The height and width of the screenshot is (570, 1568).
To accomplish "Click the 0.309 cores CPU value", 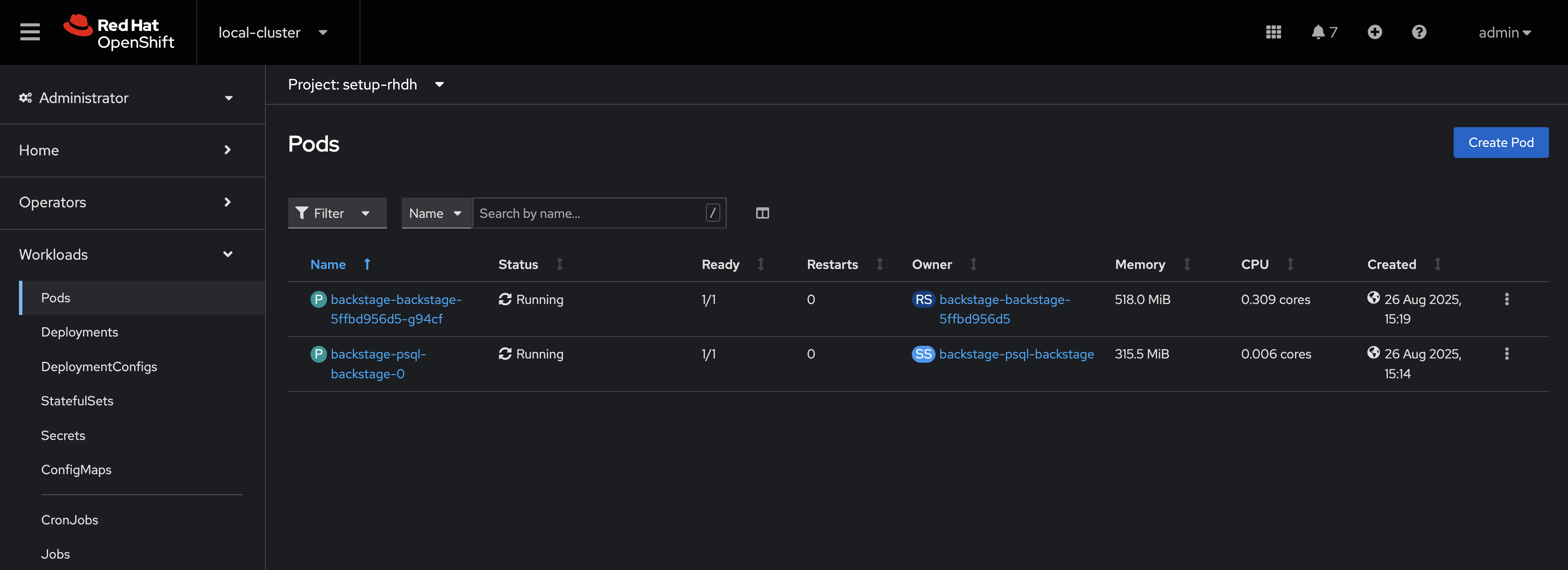I will pyautogui.click(x=1276, y=300).
